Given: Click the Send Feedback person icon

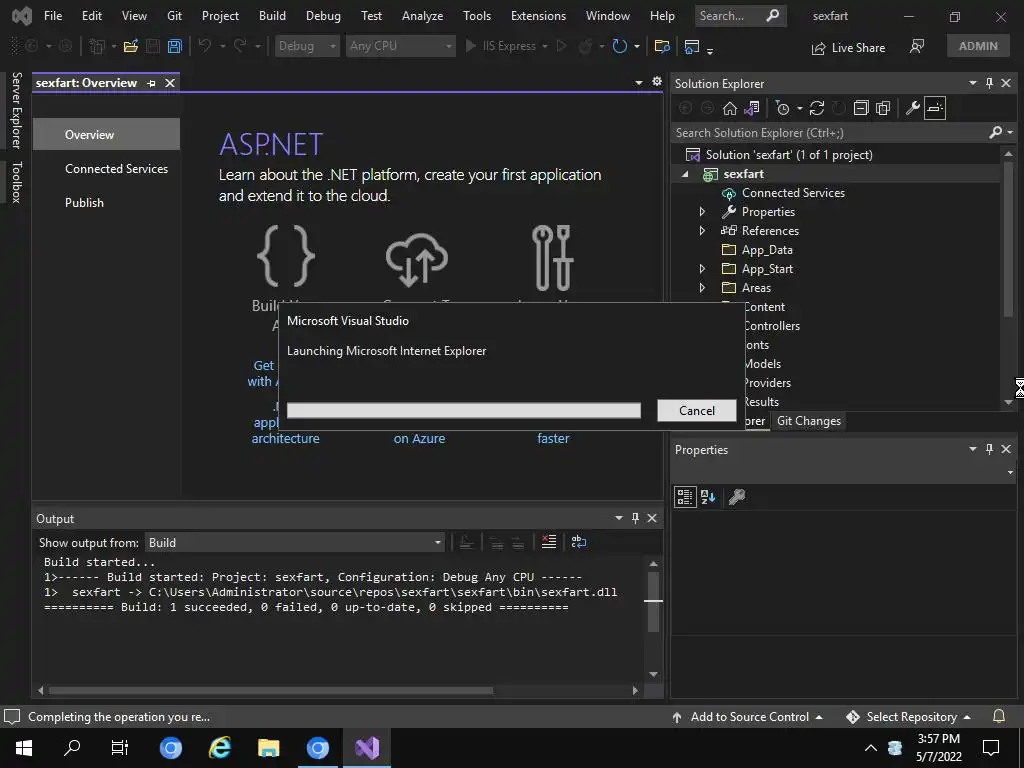Looking at the screenshot, I should 917,46.
